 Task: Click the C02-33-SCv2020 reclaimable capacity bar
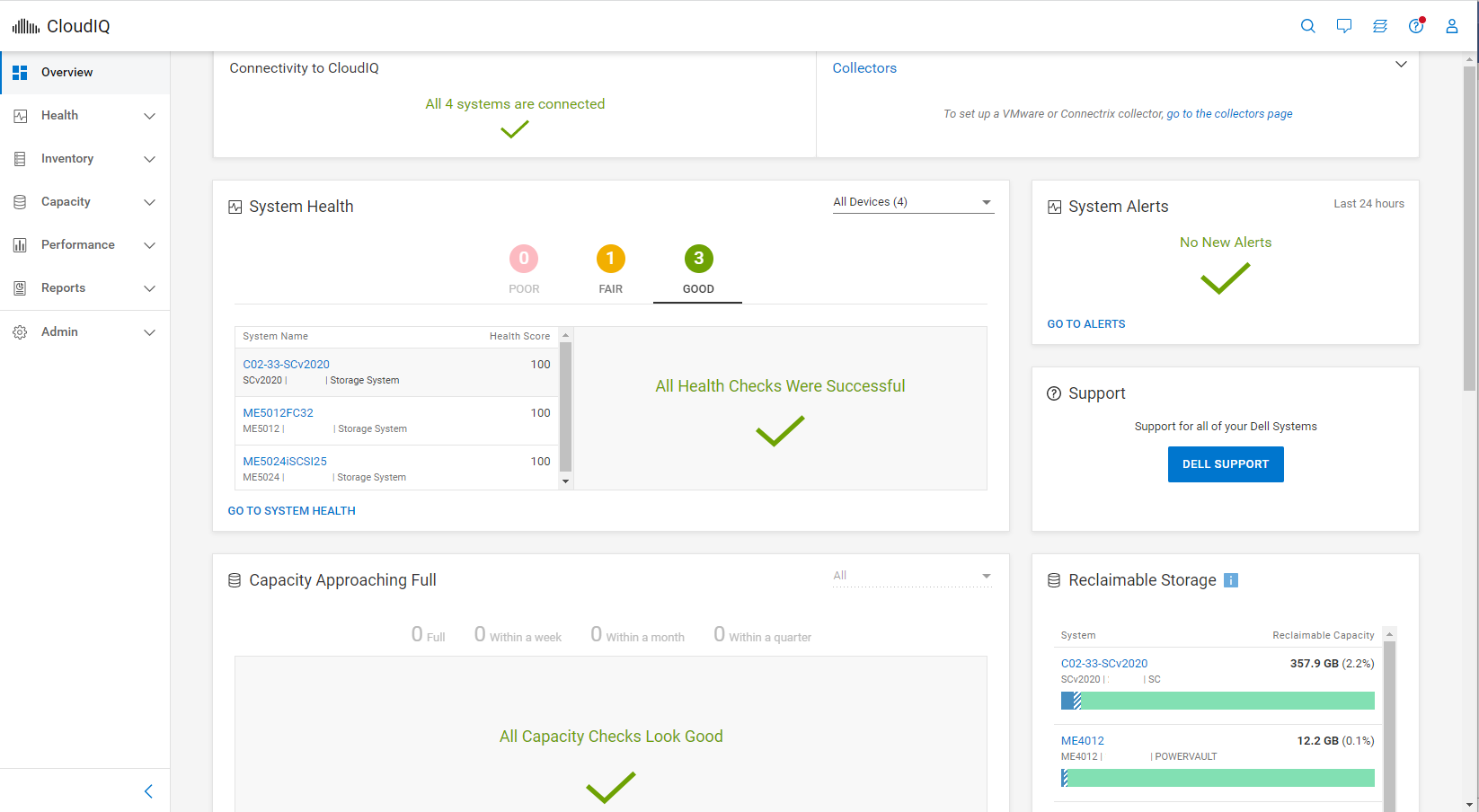coord(1218,701)
